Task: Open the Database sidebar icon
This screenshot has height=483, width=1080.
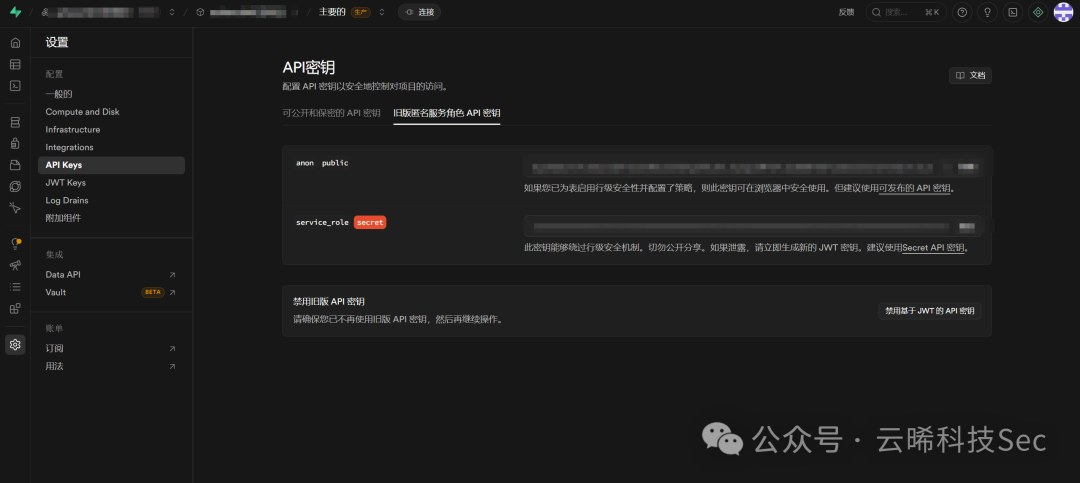Action: click(x=15, y=122)
